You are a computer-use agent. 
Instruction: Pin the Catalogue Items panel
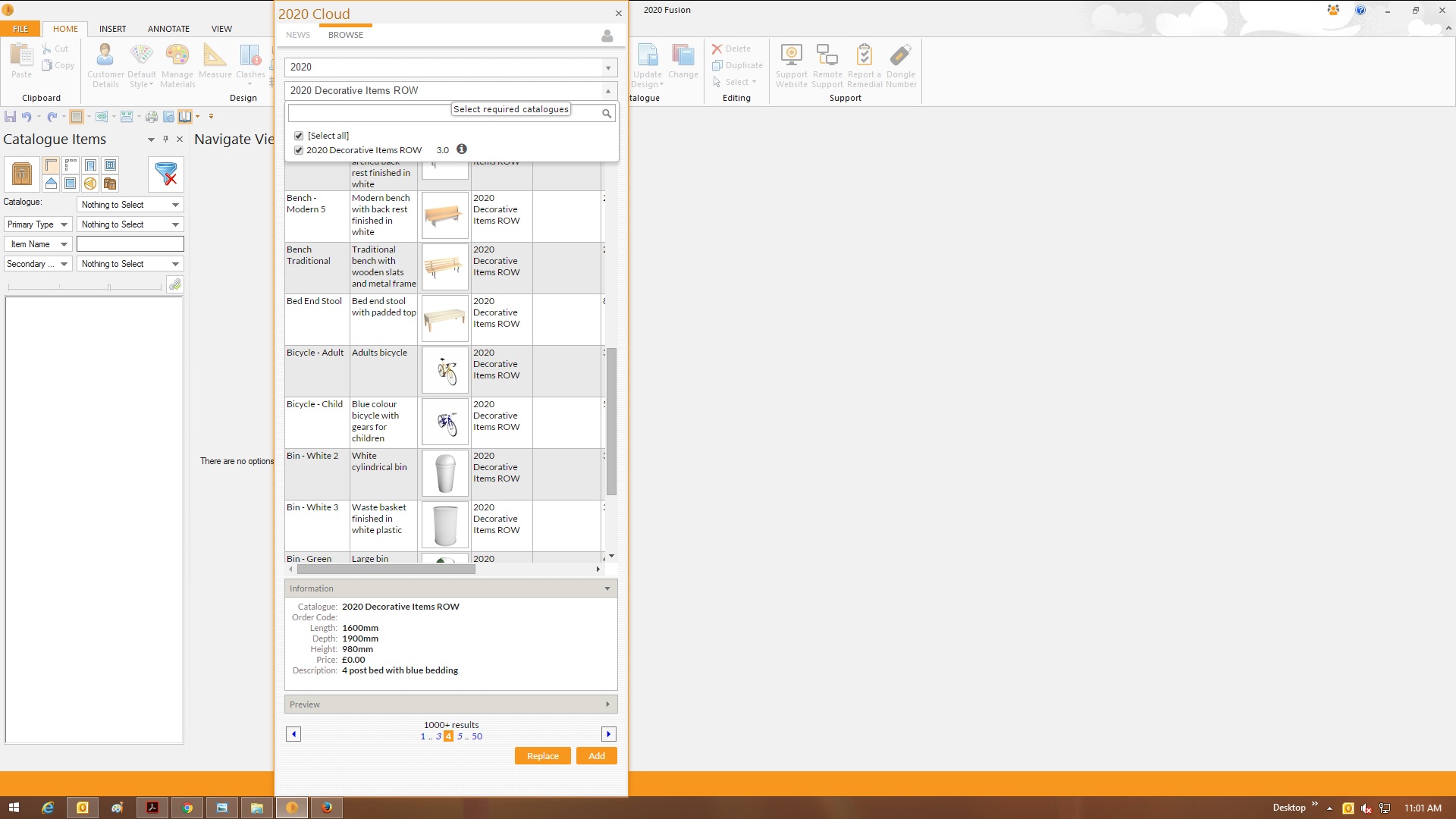[x=165, y=139]
